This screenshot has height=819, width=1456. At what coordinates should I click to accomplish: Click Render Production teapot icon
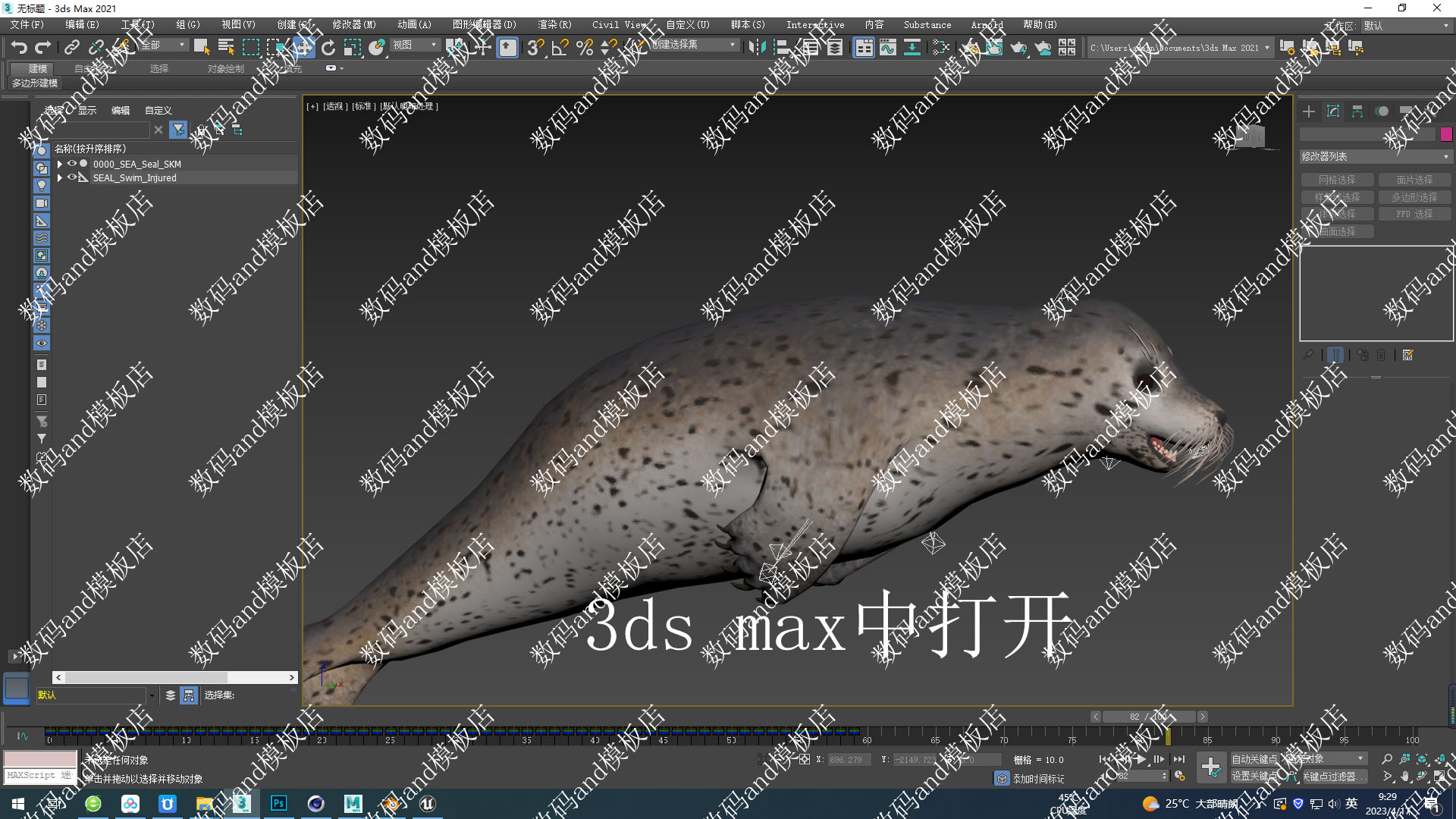(1018, 48)
